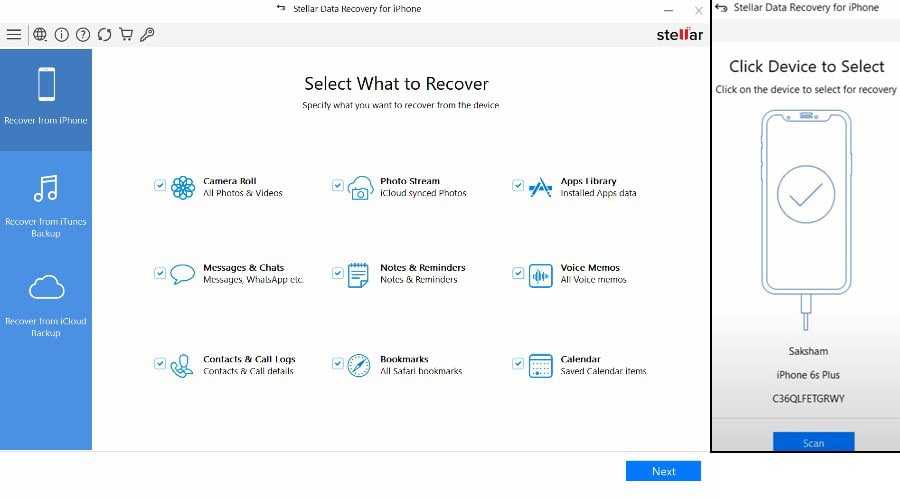Click the Calendar icon
The width and height of the screenshot is (900, 500).
pos(540,366)
